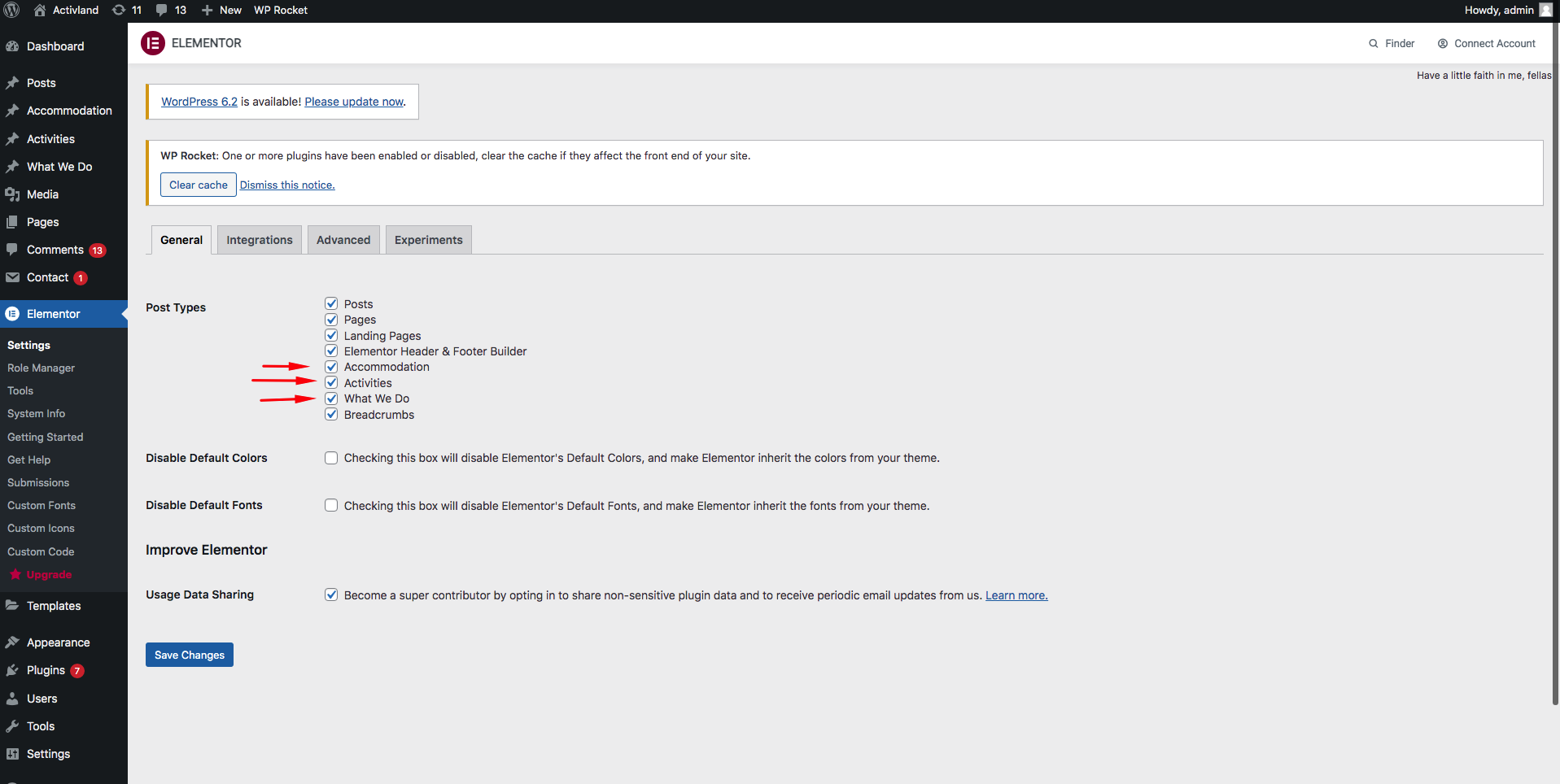The width and height of the screenshot is (1560, 784).
Task: Toggle the Landing Pages checkbox
Action: 331,335
